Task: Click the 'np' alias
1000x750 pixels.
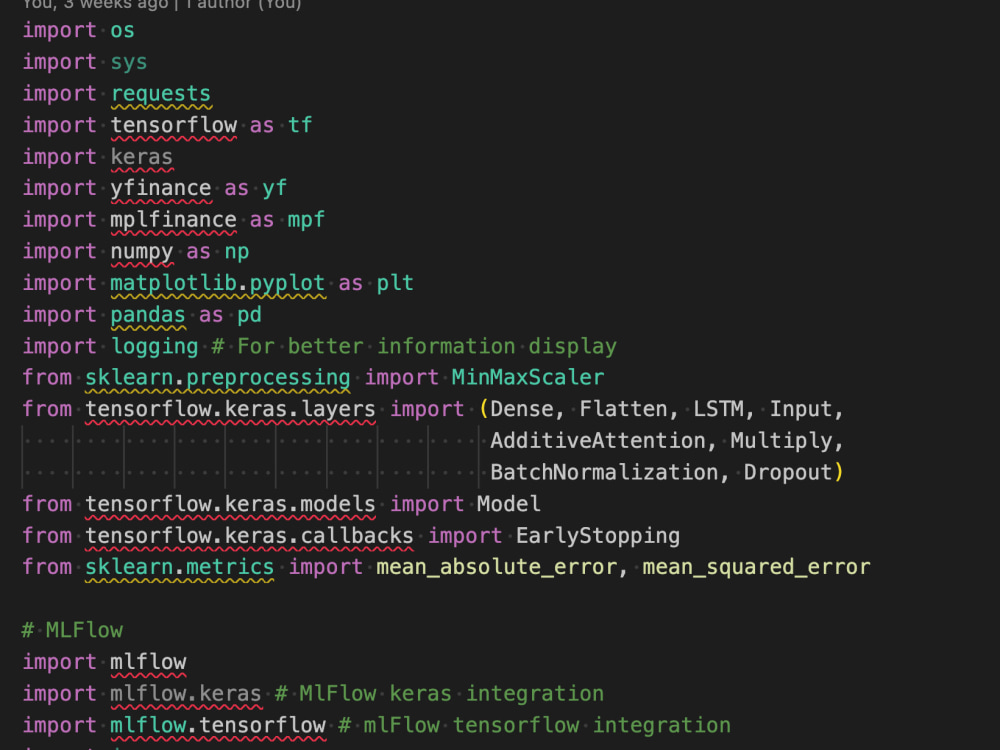Action: (x=237, y=252)
